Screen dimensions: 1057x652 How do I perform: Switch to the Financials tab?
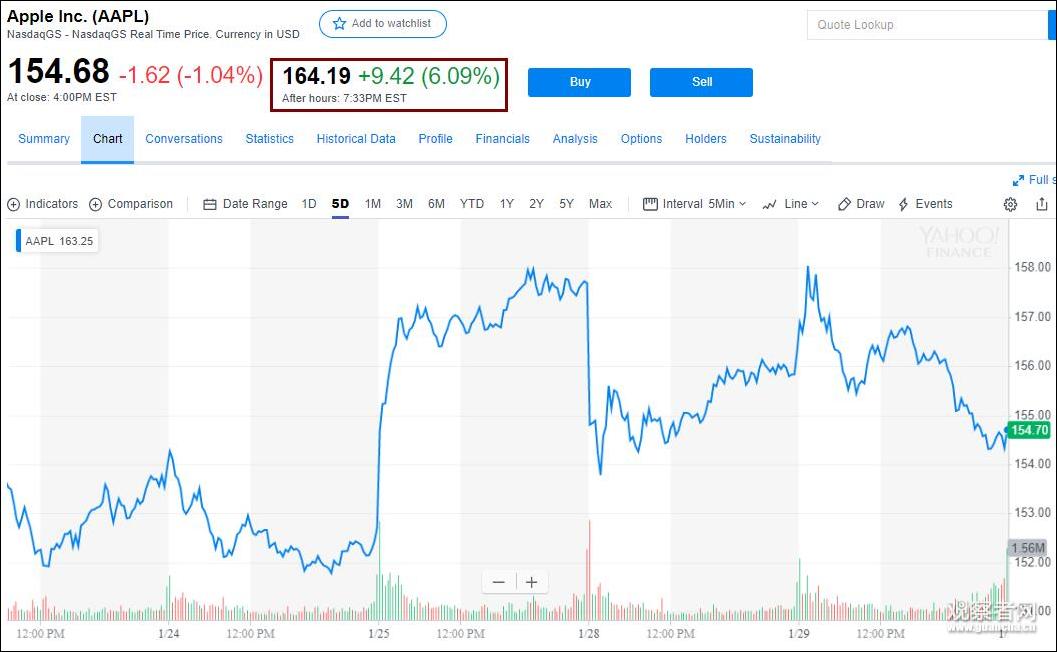(502, 139)
